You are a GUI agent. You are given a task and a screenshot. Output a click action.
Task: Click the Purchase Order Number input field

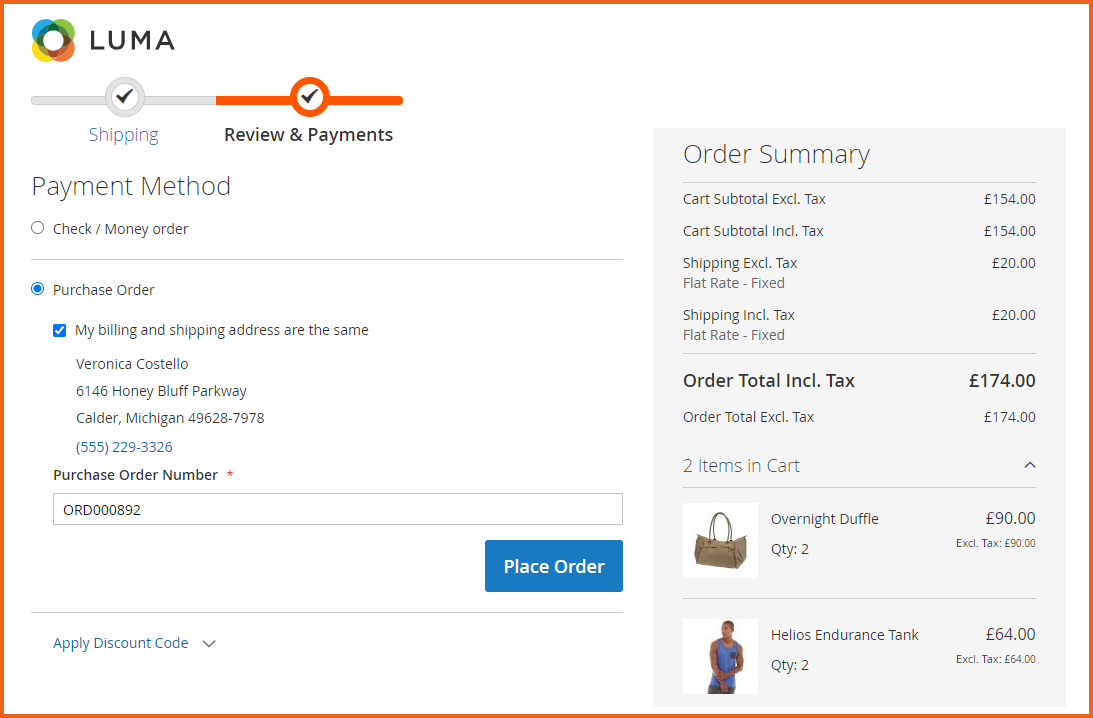tap(337, 509)
